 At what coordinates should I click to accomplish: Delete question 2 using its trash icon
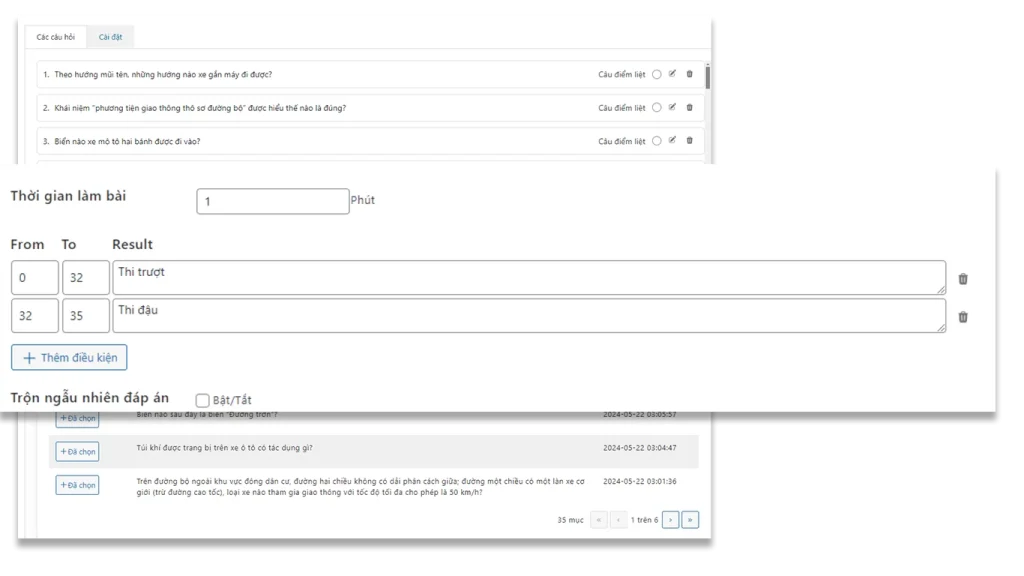tap(689, 107)
